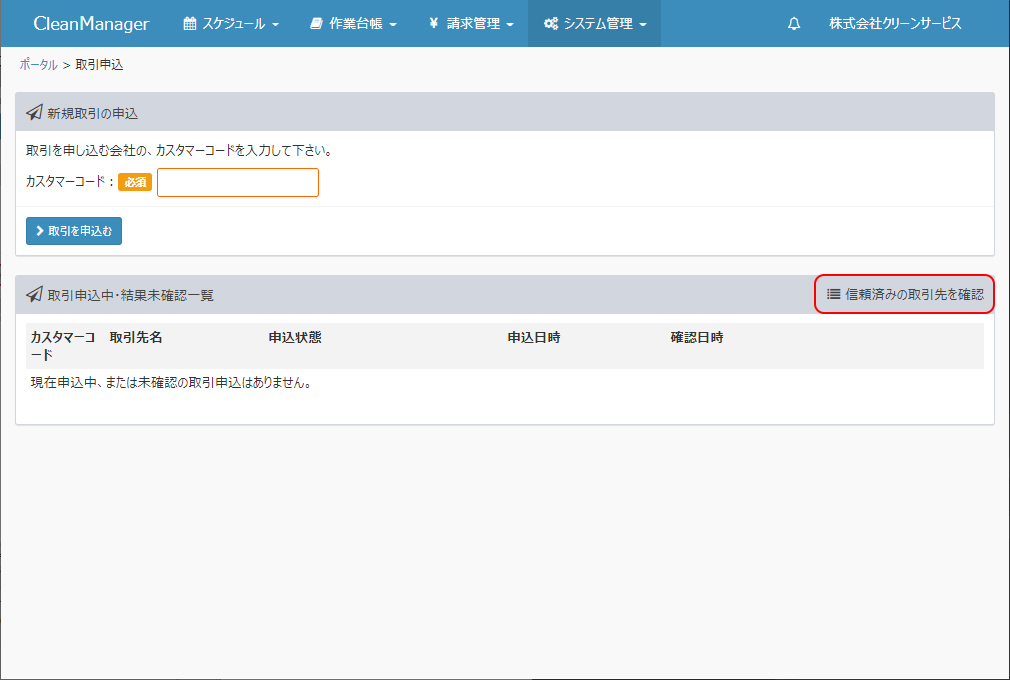Open 信頼済みの取引先を確認 list
Image resolution: width=1010 pixels, height=680 pixels.
pos(914,294)
